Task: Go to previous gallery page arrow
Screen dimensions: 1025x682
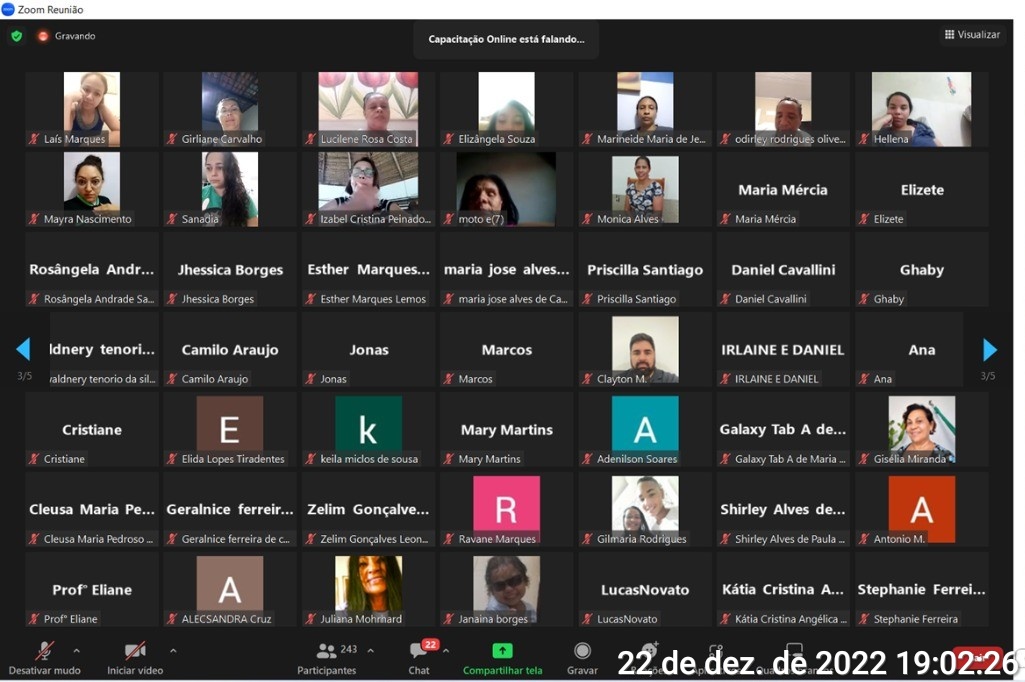Action: pos(23,350)
